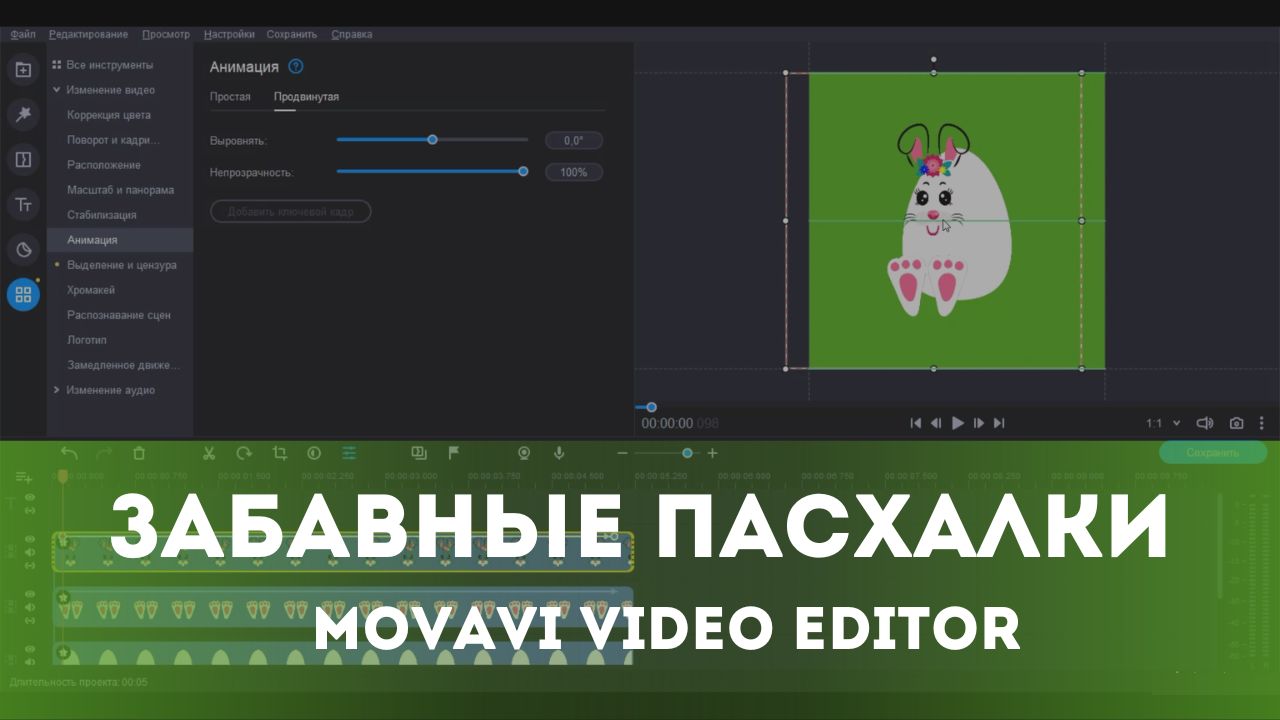Open the filters magic wand tab
The width and height of the screenshot is (1280, 720).
pos(23,115)
